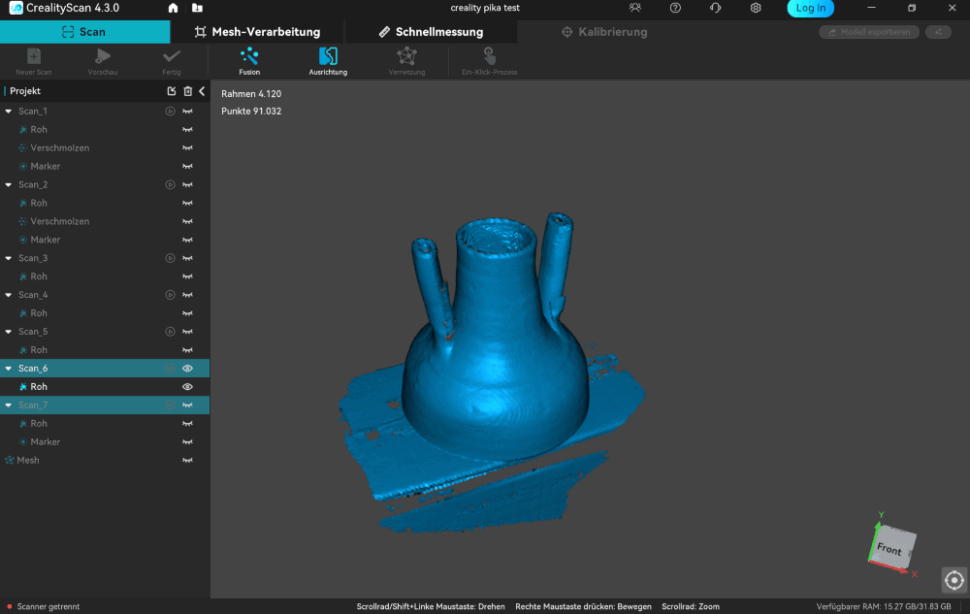Collapse the Scan_7 tree node
This screenshot has width=970, height=614.
[9, 405]
